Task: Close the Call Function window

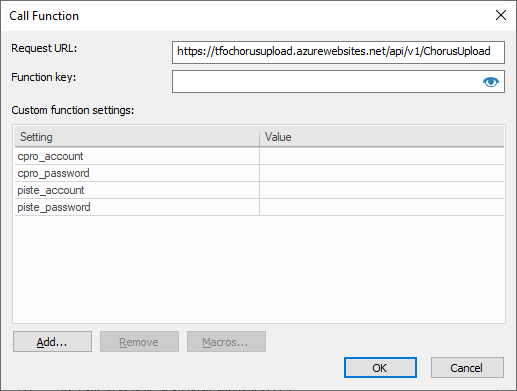Action: click(501, 15)
